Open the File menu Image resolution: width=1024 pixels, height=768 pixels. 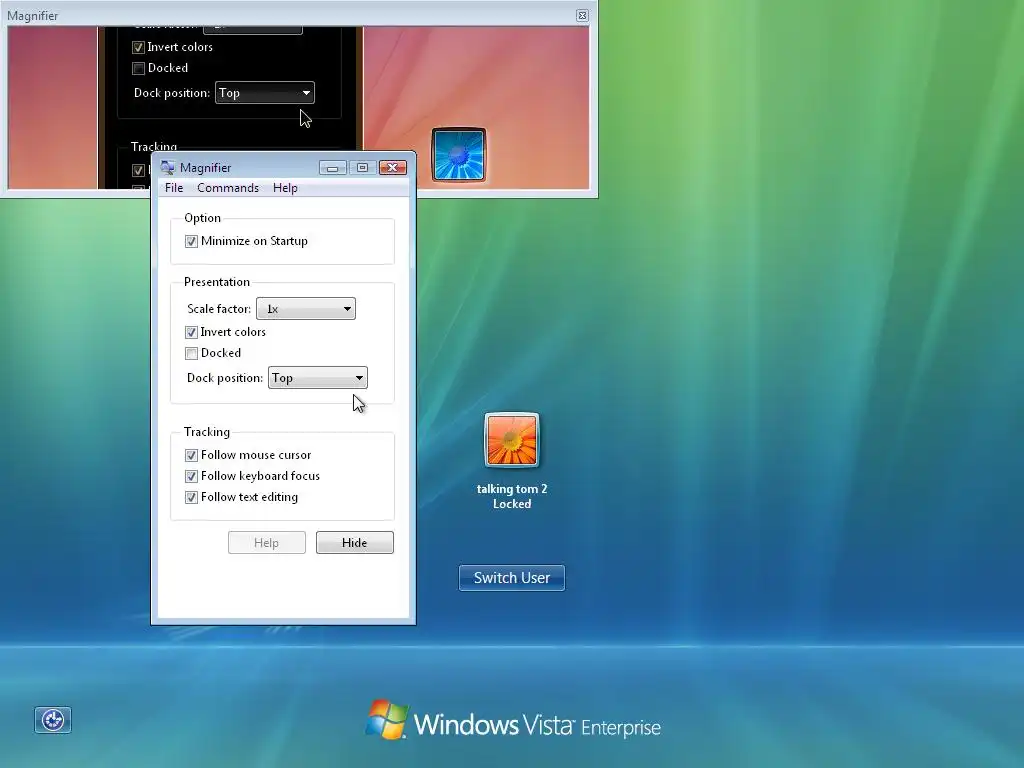174,188
